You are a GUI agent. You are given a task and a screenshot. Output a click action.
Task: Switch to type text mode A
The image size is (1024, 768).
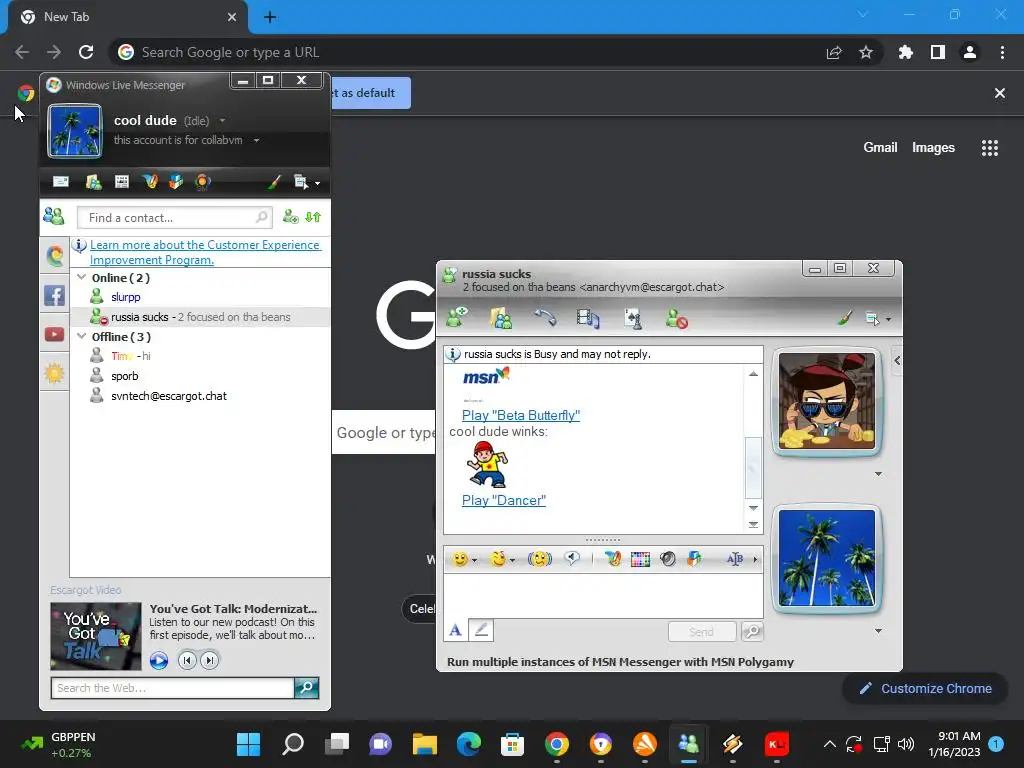click(x=456, y=630)
